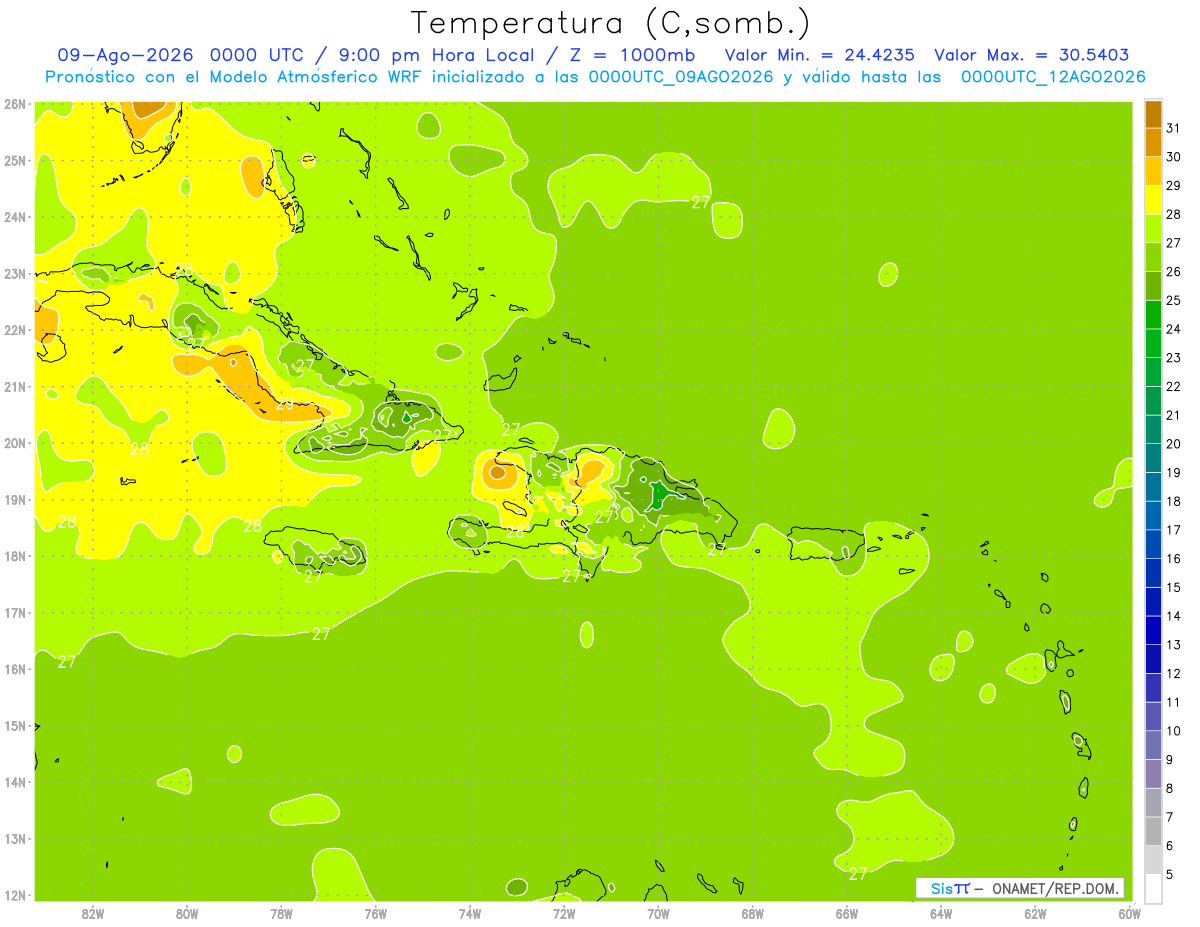This screenshot has height=927, width=1200.
Task: Click the '68W' longitude axis label
Action: point(753,913)
